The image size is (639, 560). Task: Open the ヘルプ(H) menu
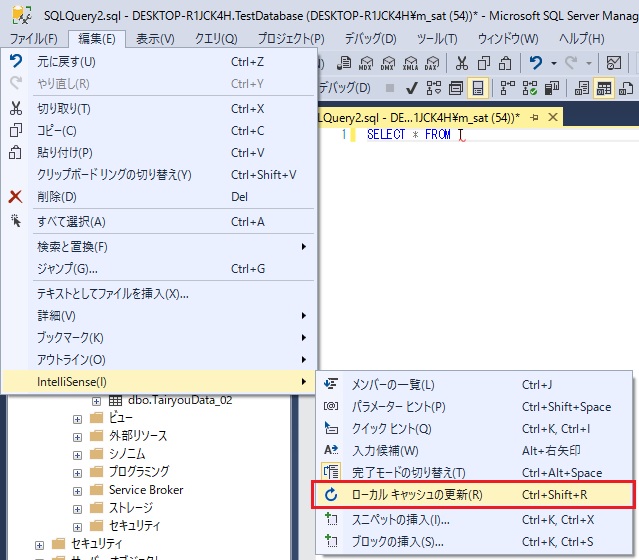click(582, 39)
